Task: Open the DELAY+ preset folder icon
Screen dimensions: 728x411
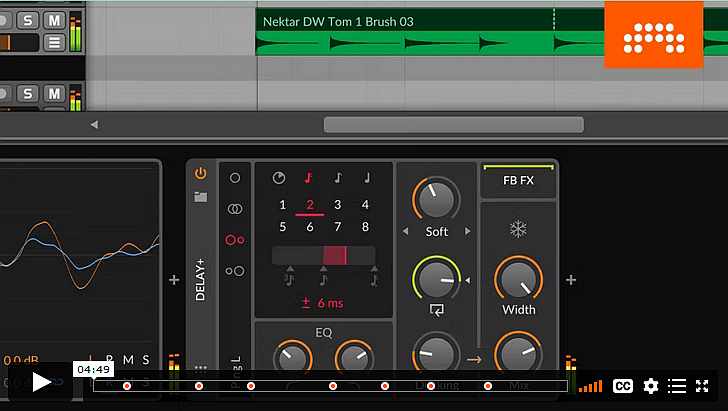Action: point(201,197)
